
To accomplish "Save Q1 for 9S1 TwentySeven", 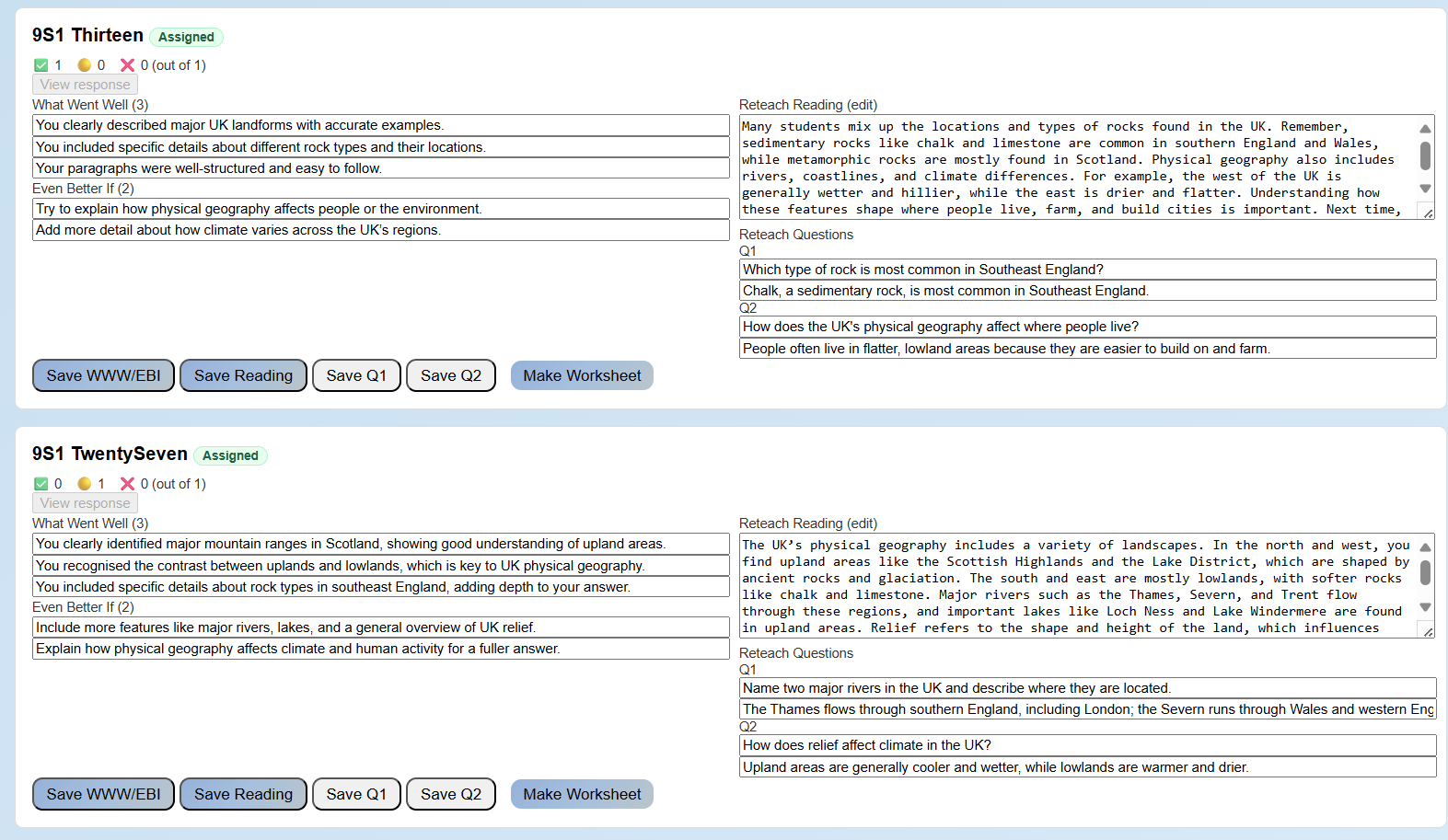I will coord(356,794).
